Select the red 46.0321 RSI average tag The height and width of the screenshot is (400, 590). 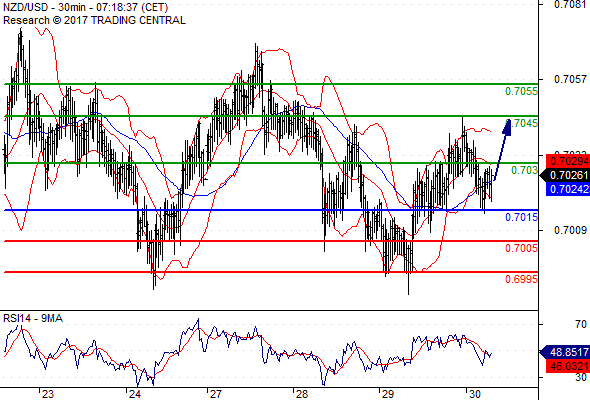click(x=568, y=366)
